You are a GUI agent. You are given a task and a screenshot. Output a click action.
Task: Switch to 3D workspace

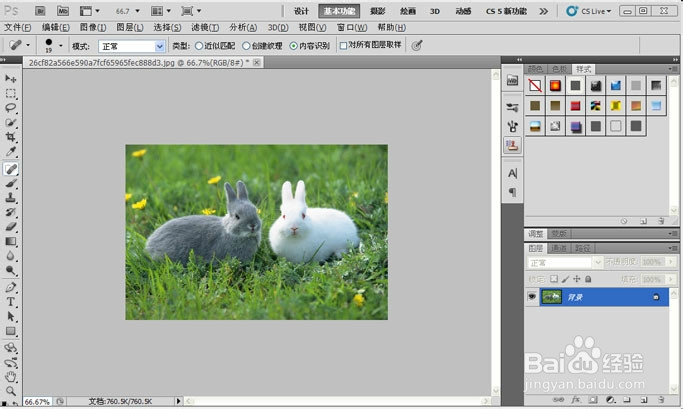tap(435, 11)
